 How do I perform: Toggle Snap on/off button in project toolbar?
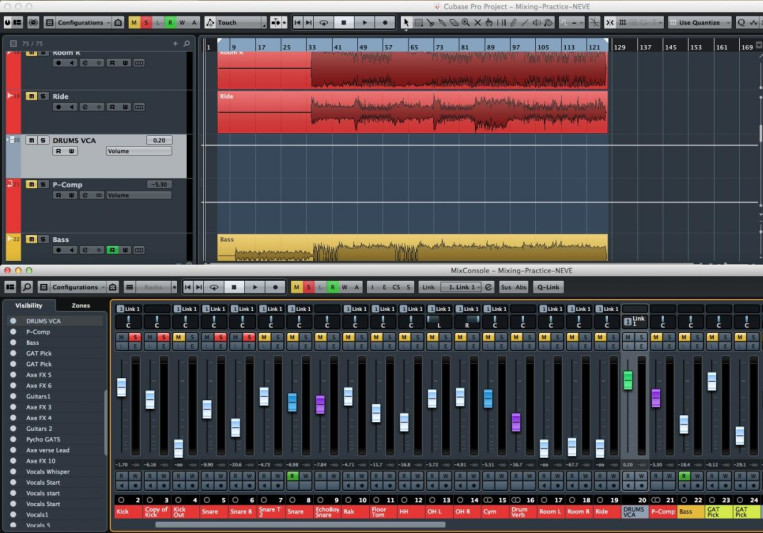pos(610,22)
